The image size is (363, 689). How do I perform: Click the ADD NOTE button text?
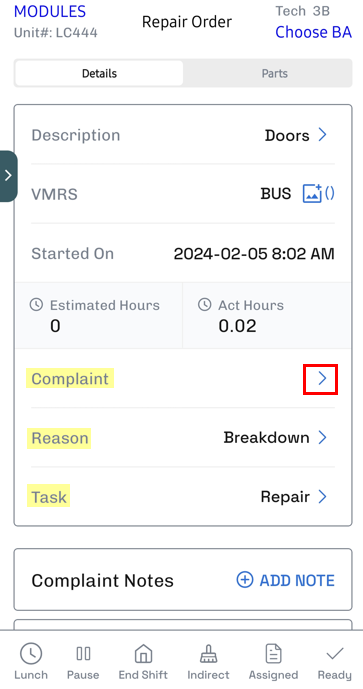coord(297,580)
